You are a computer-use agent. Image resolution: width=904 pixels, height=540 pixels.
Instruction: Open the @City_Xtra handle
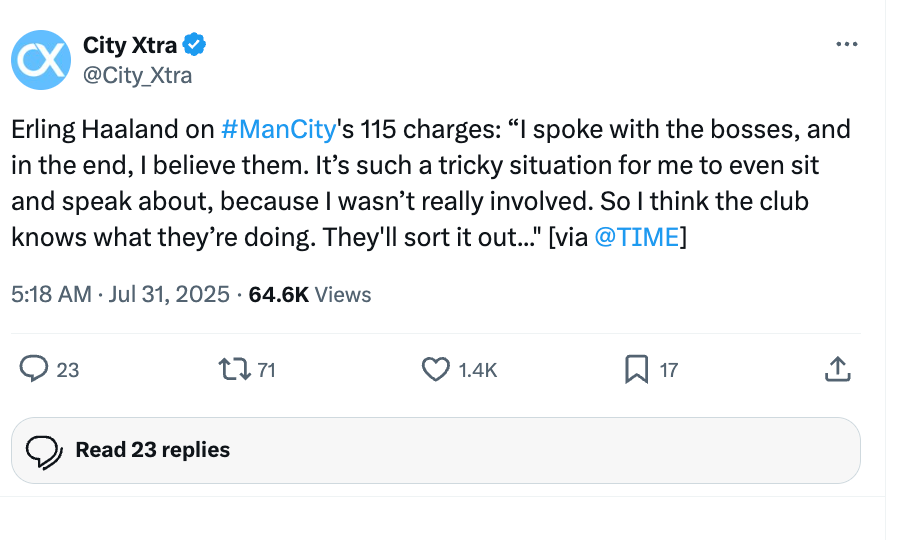coord(137,74)
